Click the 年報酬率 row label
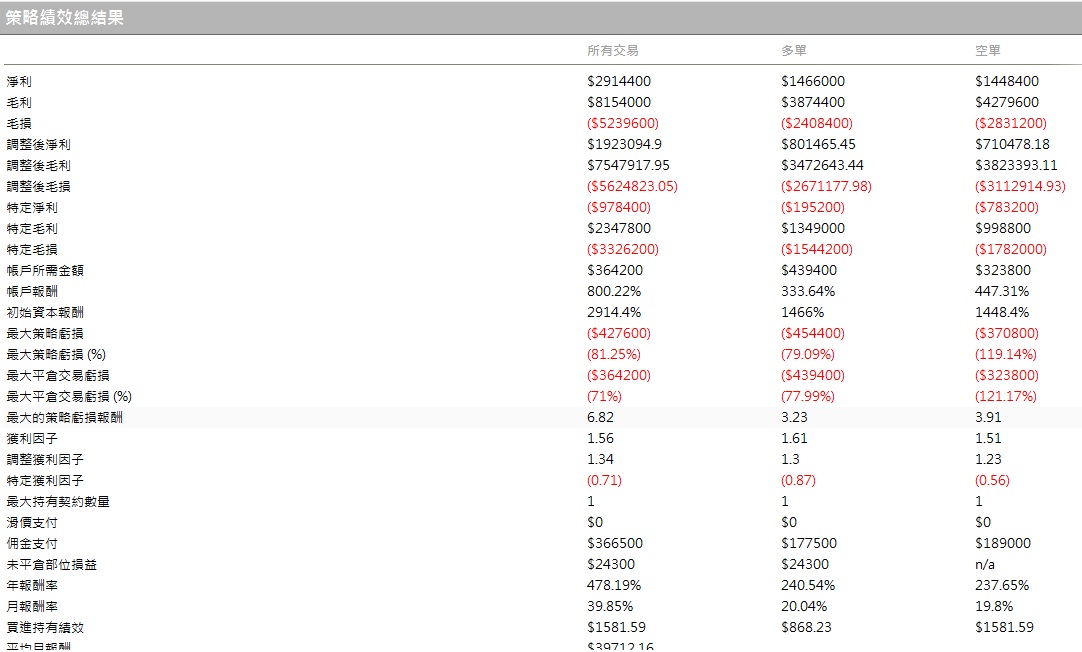The image size is (1082, 652). click(x=32, y=586)
